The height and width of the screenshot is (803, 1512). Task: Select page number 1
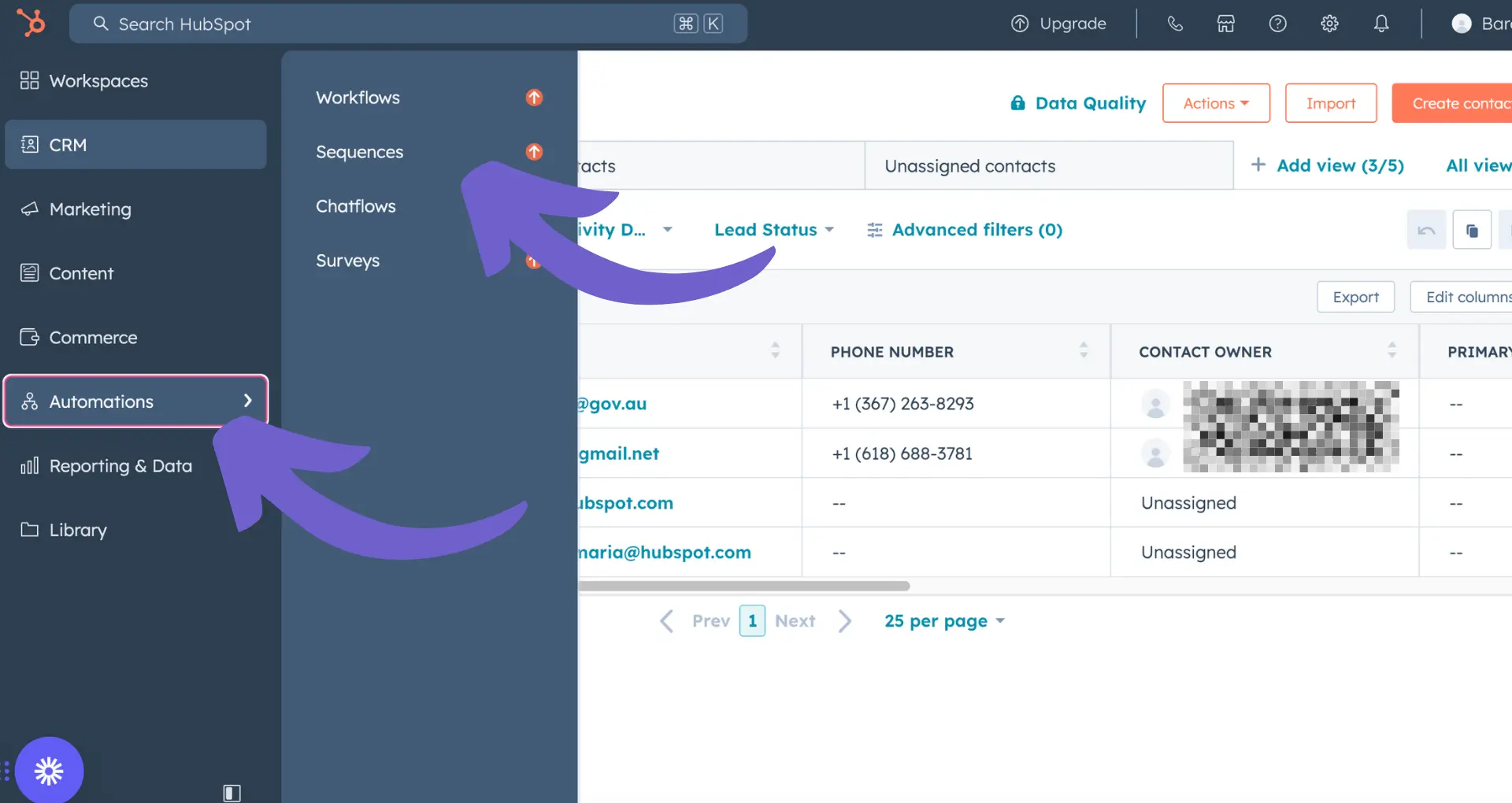[x=752, y=621]
